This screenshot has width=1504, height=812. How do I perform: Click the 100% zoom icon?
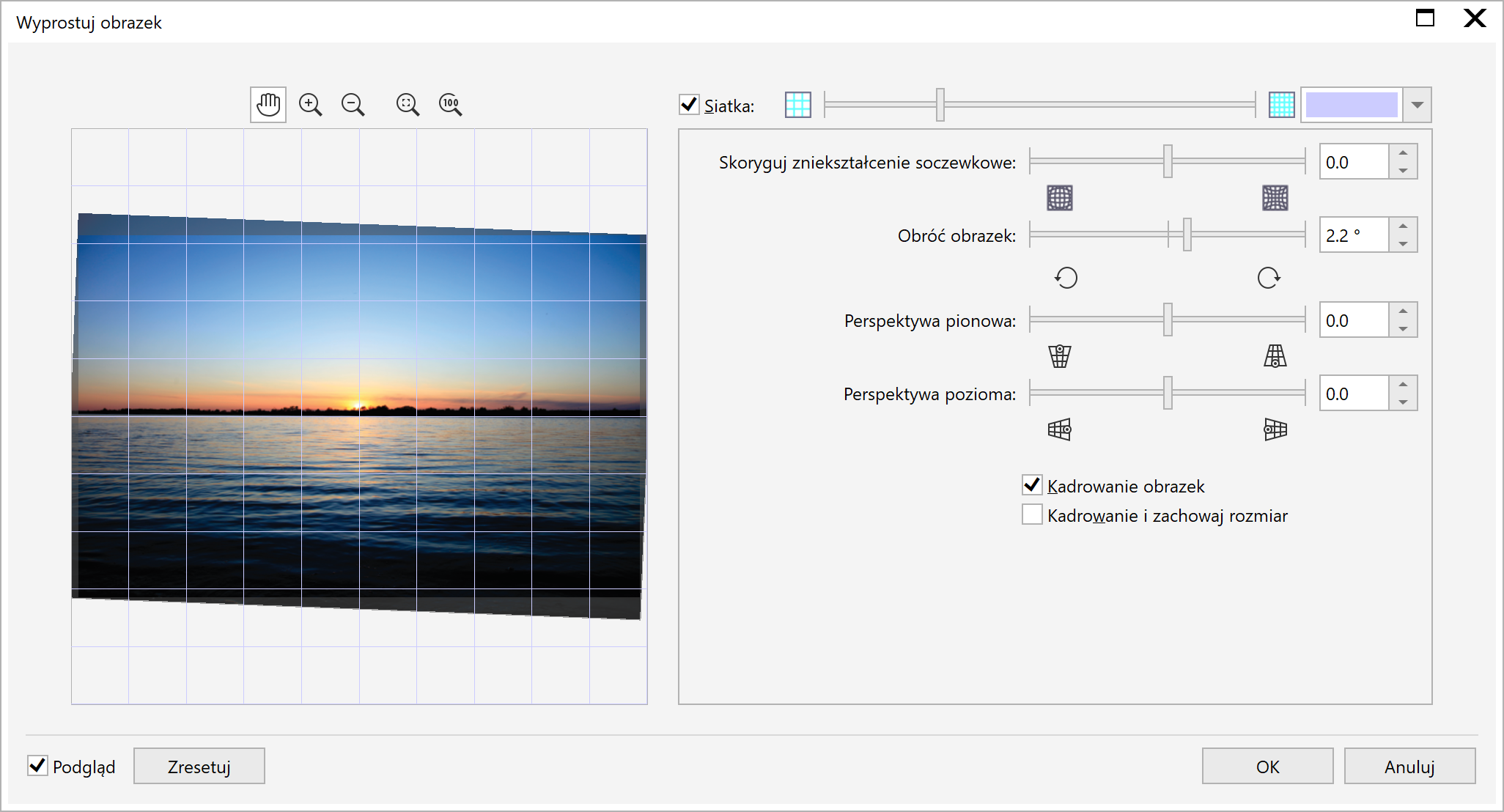(x=450, y=105)
